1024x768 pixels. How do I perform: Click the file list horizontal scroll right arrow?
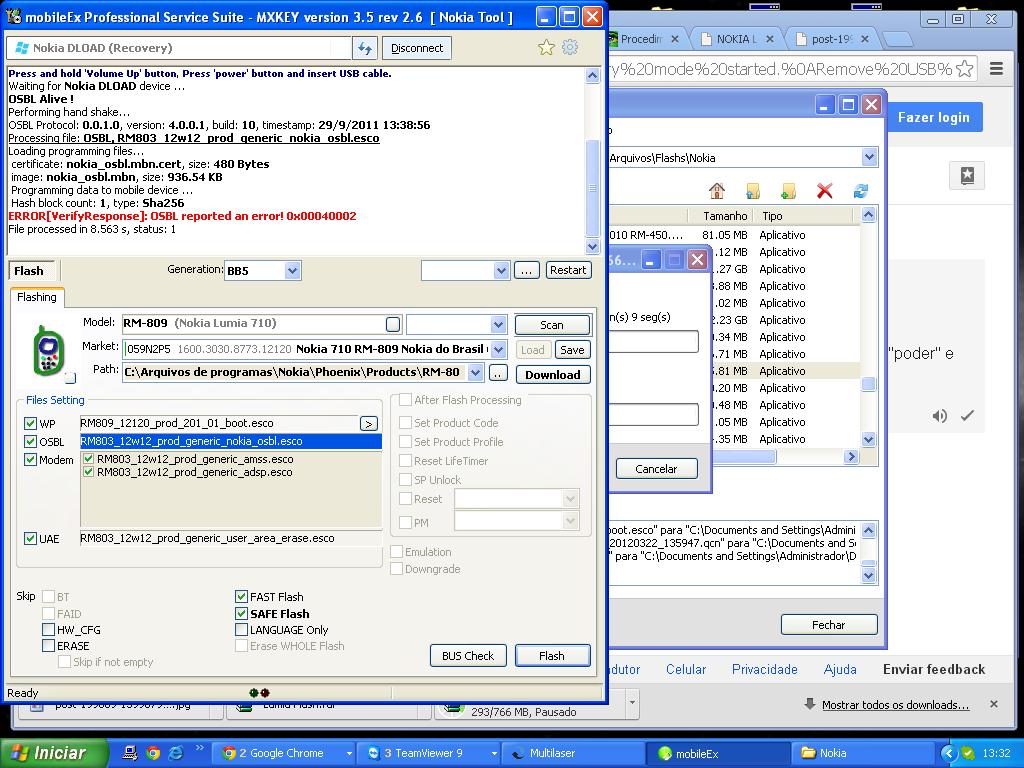tap(850, 456)
